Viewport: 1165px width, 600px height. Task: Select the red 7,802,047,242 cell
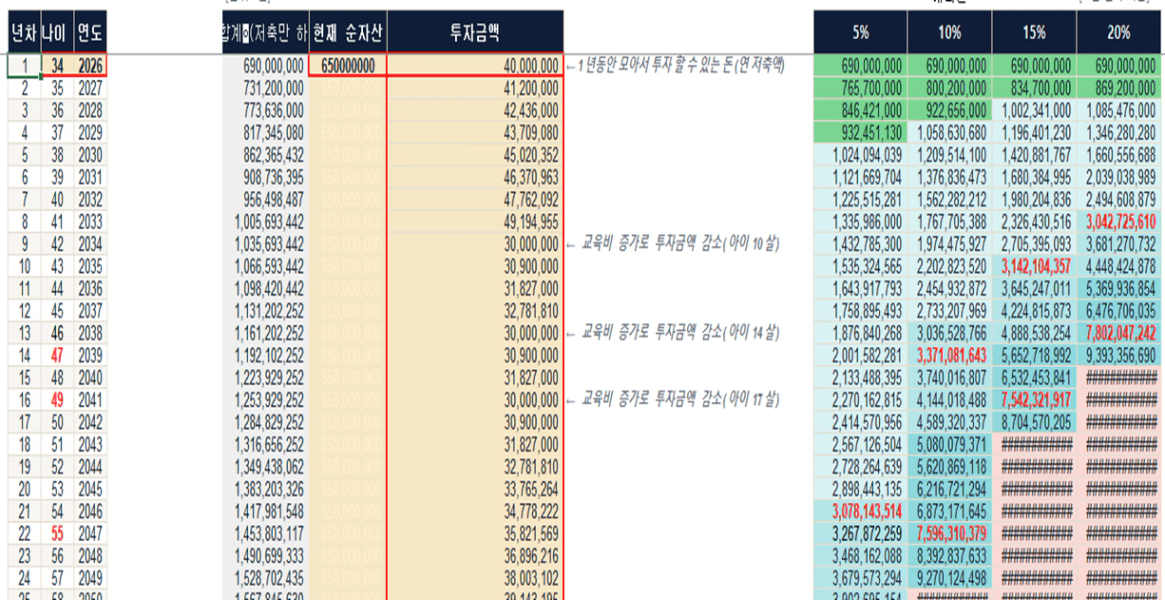click(1119, 333)
